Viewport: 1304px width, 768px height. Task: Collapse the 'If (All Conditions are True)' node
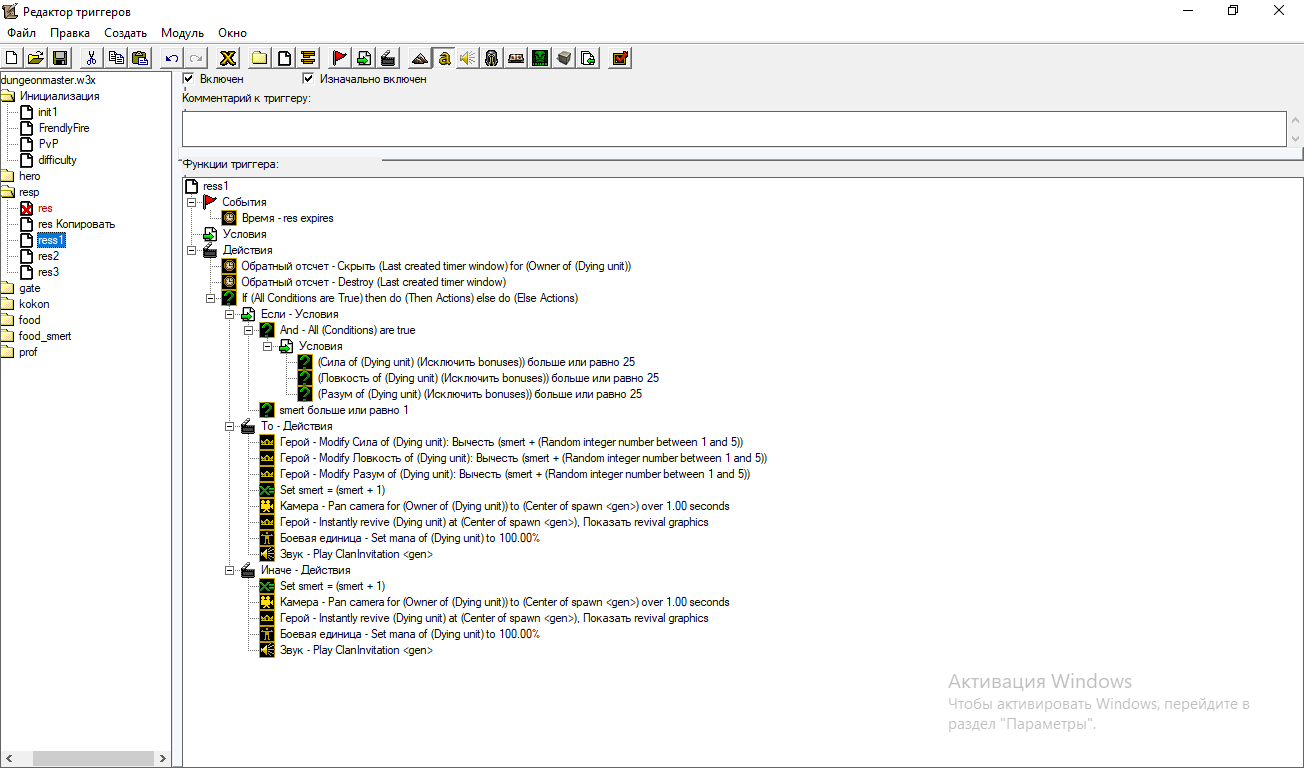210,298
